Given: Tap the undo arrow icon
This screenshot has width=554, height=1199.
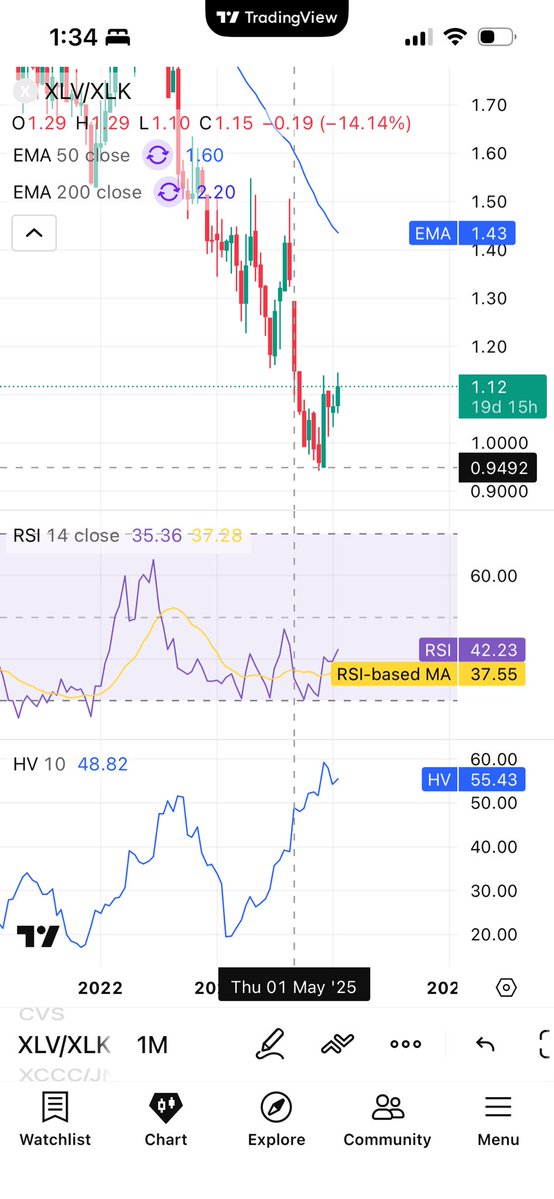Looking at the screenshot, I should [x=485, y=1044].
